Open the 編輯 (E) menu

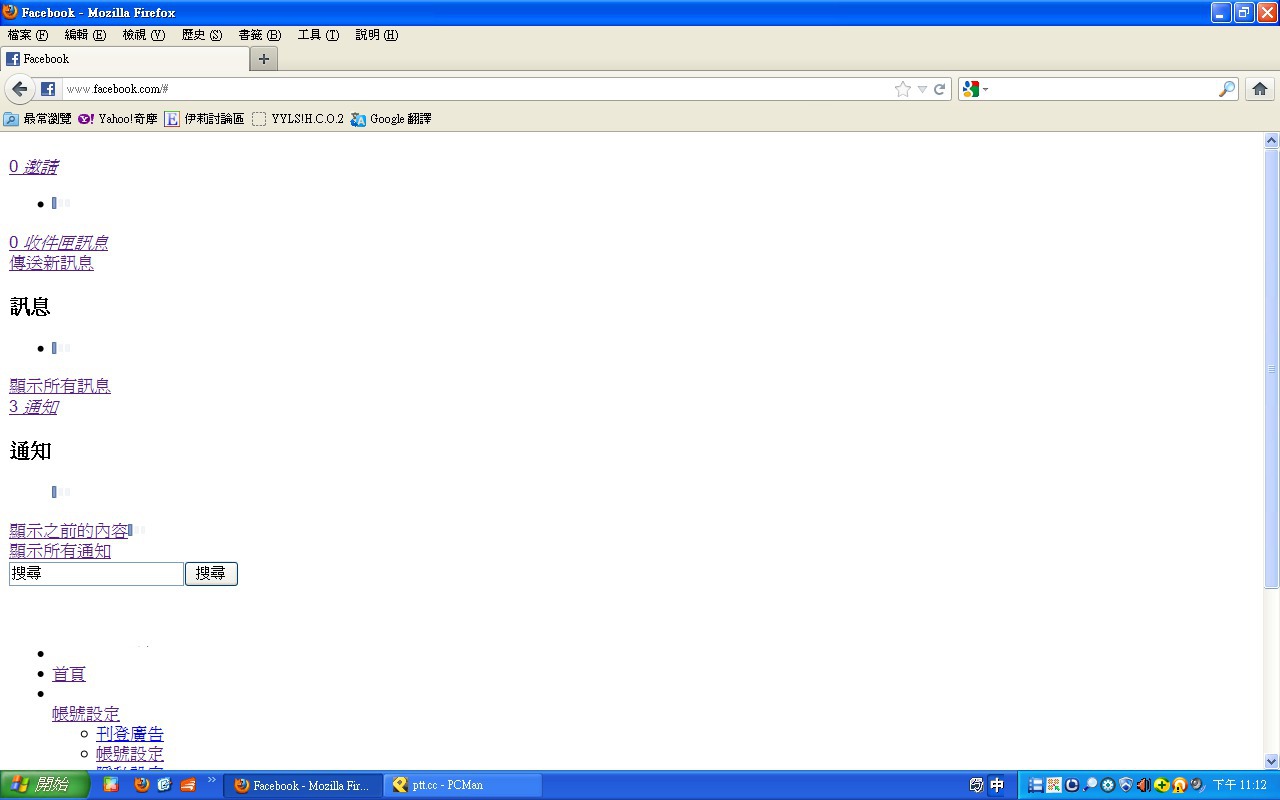85,35
